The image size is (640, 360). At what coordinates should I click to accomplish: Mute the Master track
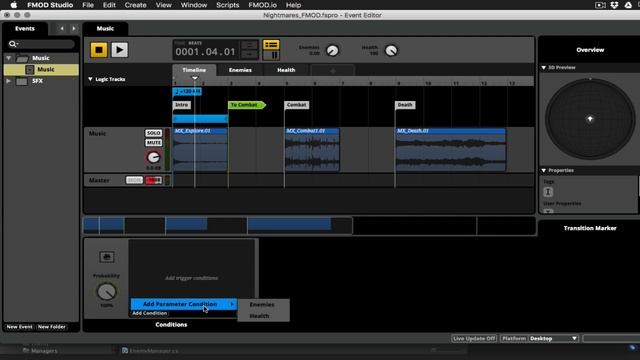153,180
